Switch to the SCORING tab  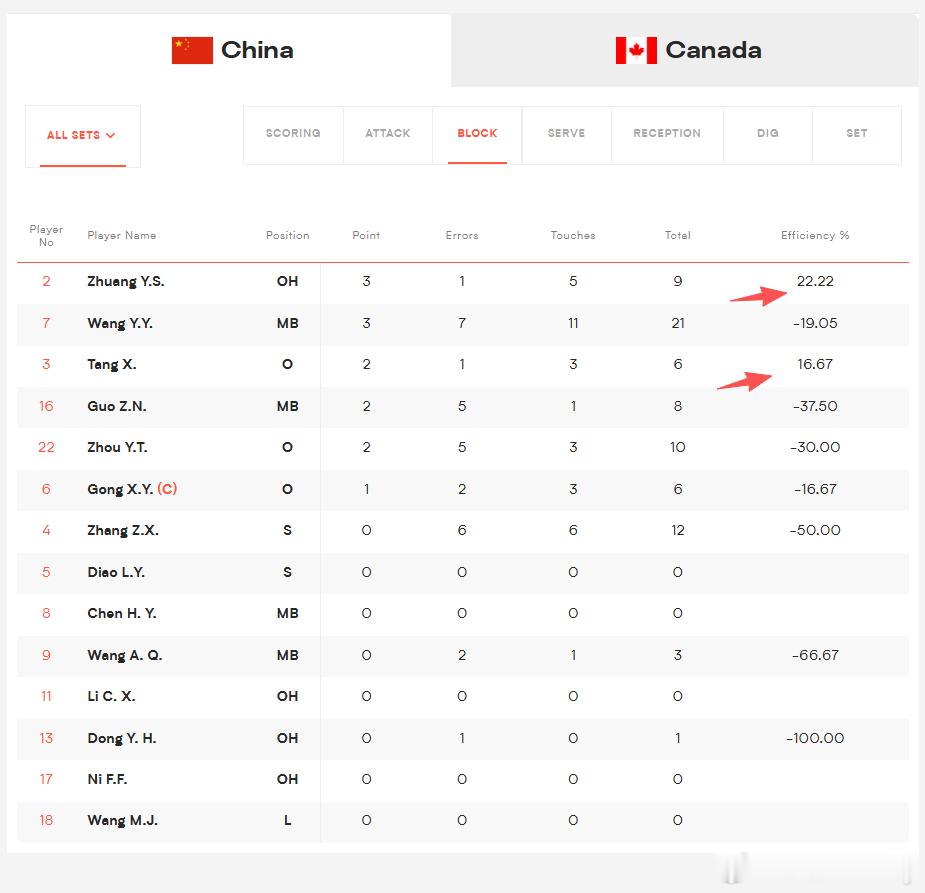(x=293, y=134)
